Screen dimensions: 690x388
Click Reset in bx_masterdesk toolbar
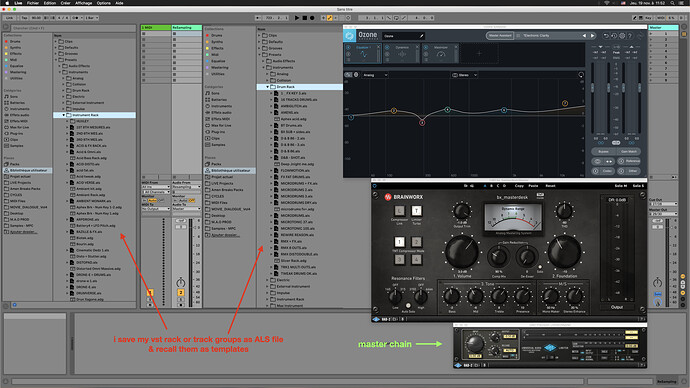550,186
